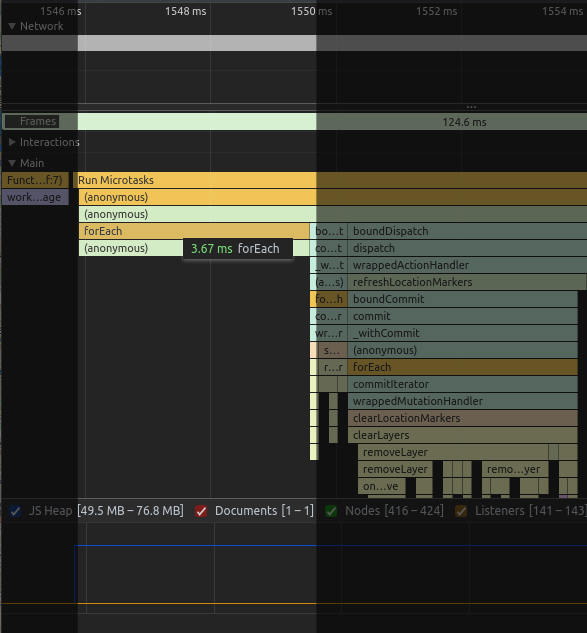The height and width of the screenshot is (633, 587).
Task: Select the refreshLocationMarkers call entry
Action: (467, 282)
